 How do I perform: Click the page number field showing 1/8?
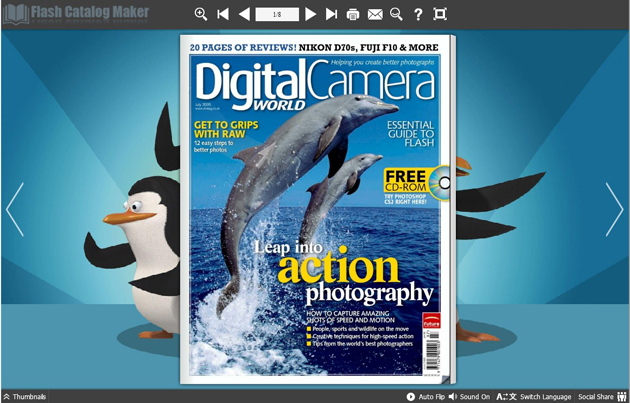tap(277, 14)
